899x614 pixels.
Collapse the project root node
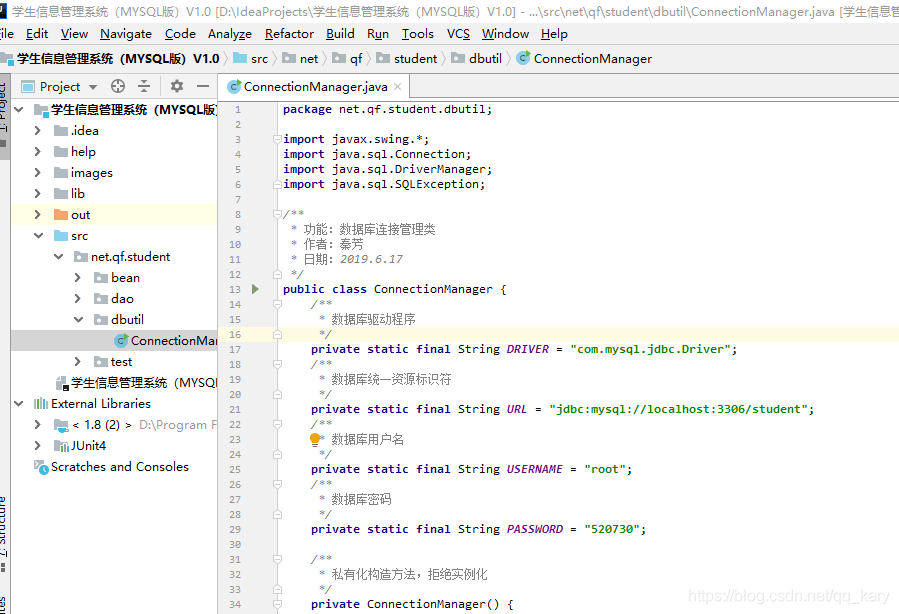[19, 109]
